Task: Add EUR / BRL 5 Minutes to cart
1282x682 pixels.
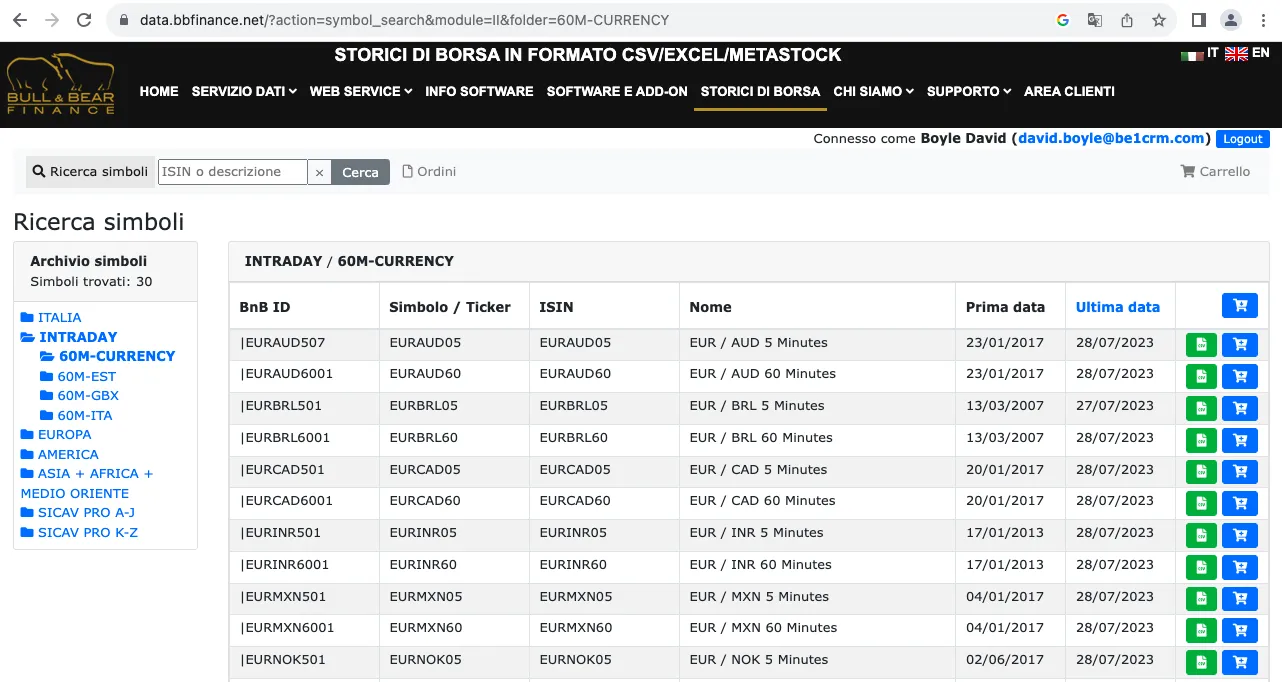Action: tap(1240, 409)
